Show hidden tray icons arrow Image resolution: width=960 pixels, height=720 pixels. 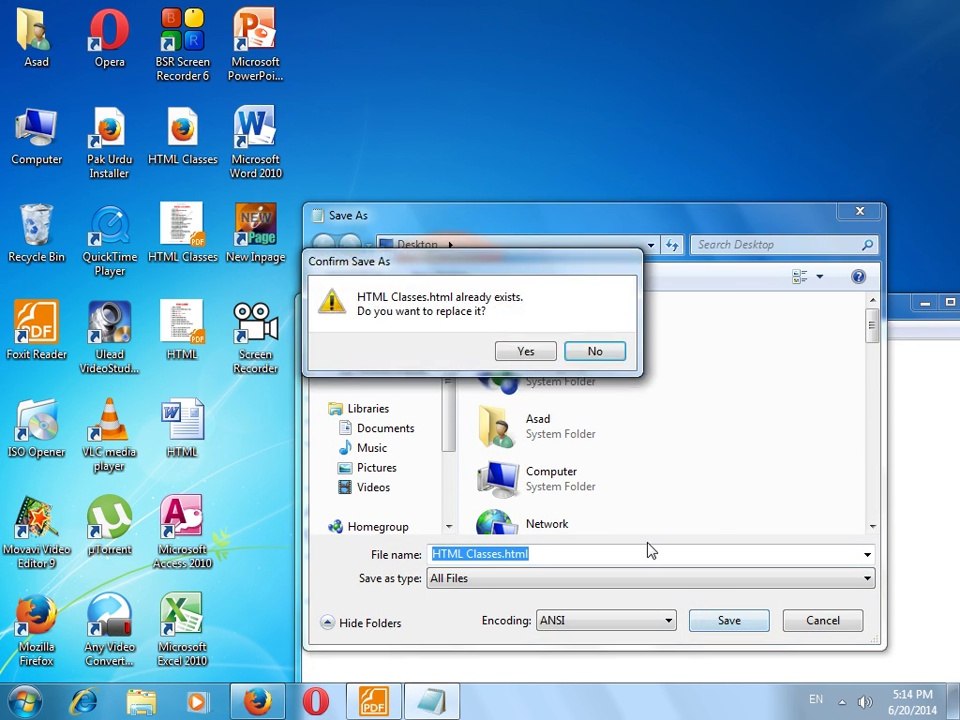[842, 702]
